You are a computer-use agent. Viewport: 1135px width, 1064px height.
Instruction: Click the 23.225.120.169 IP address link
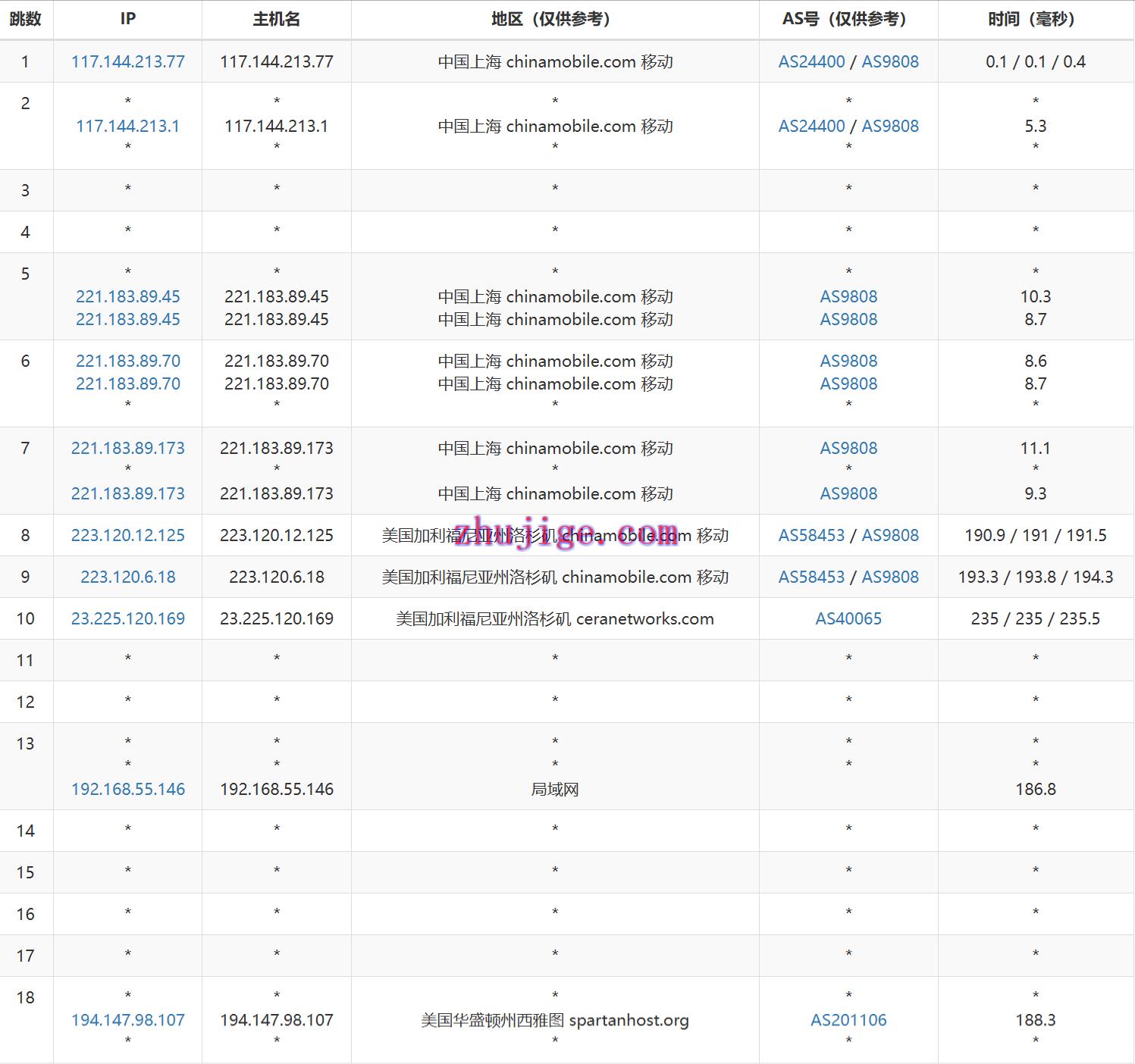[x=127, y=619]
